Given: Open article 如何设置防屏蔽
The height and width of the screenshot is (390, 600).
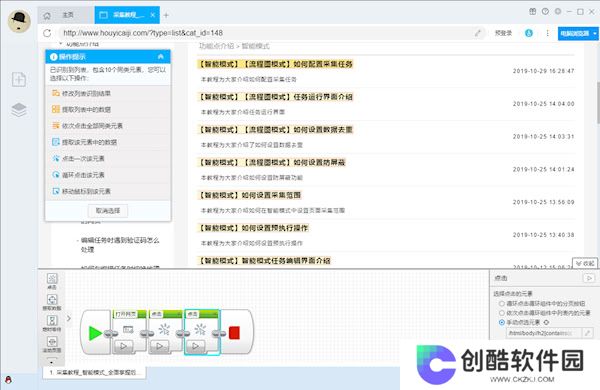Looking at the screenshot, I should [272, 163].
